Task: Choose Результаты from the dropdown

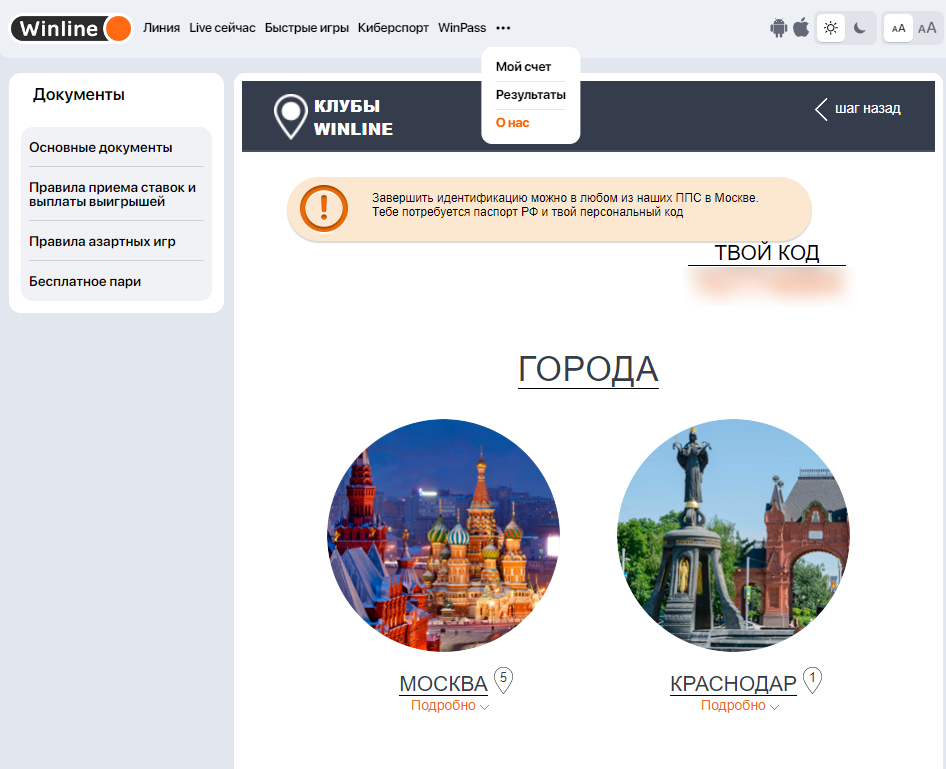Action: 530,95
